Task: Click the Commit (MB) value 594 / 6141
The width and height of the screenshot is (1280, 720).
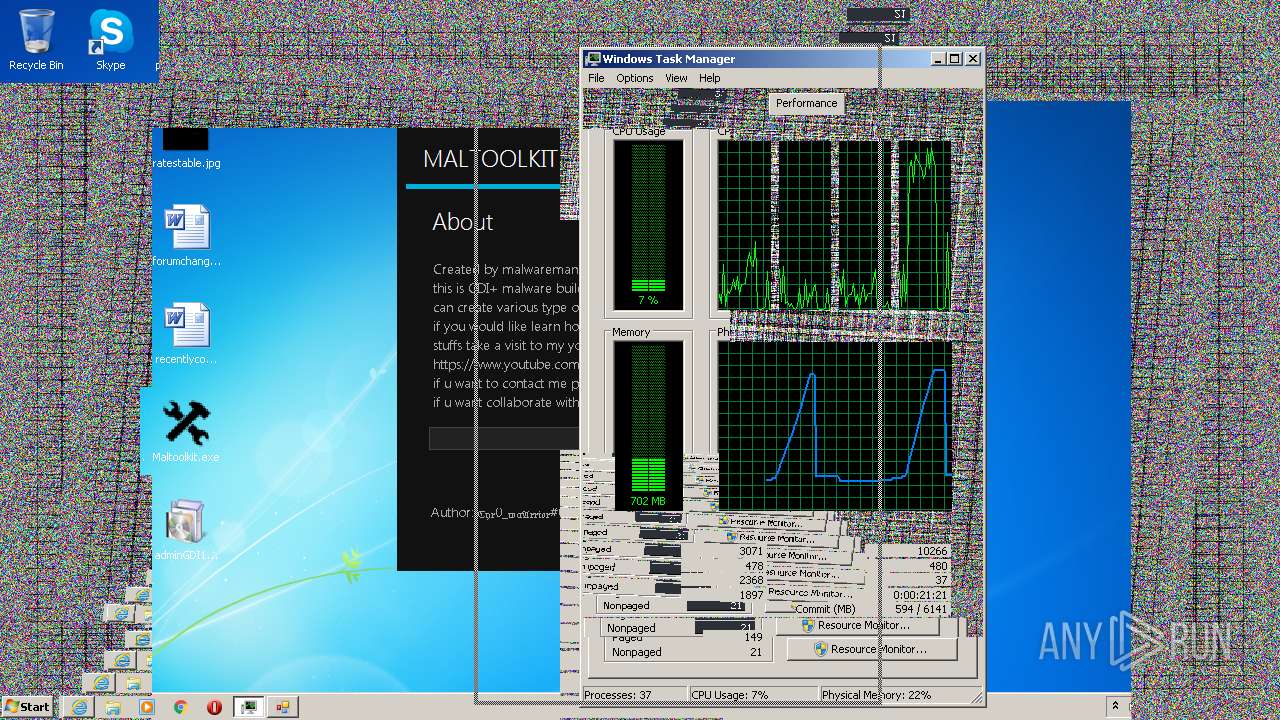Action: (x=920, y=609)
